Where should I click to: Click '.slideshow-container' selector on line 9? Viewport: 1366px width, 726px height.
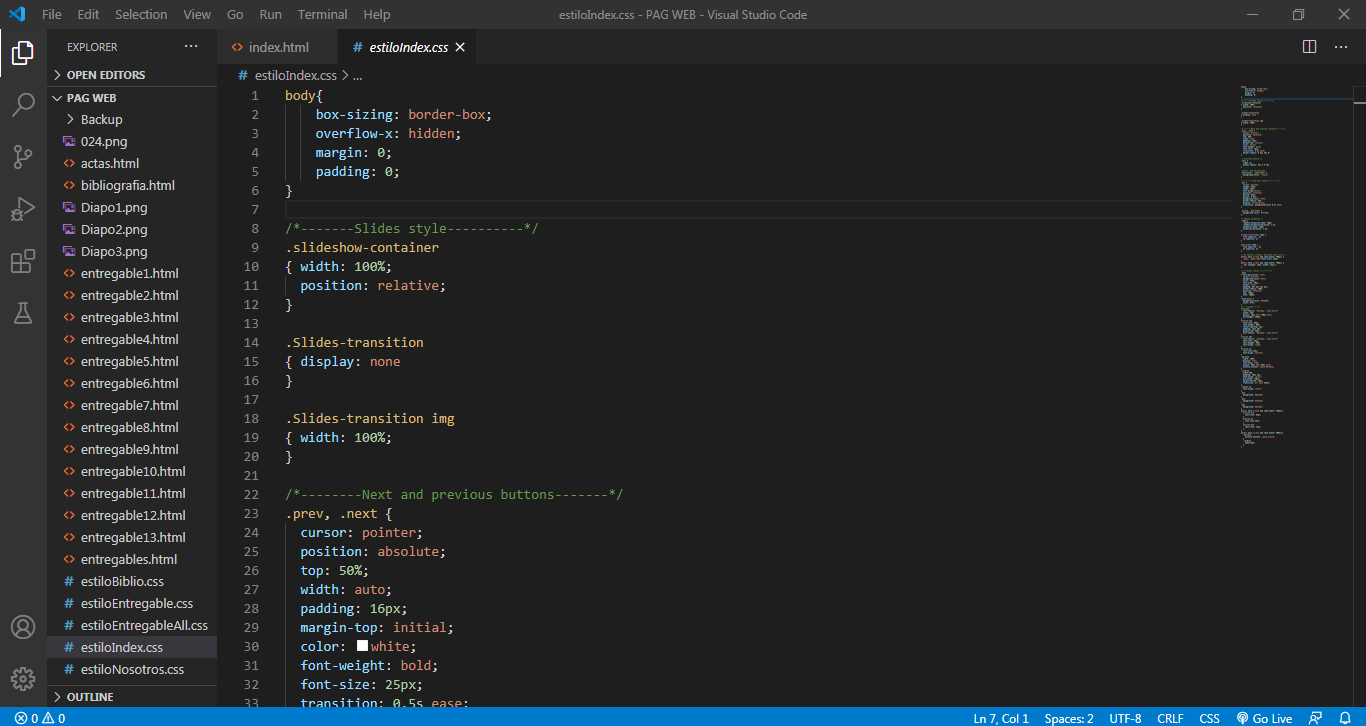[362, 247]
